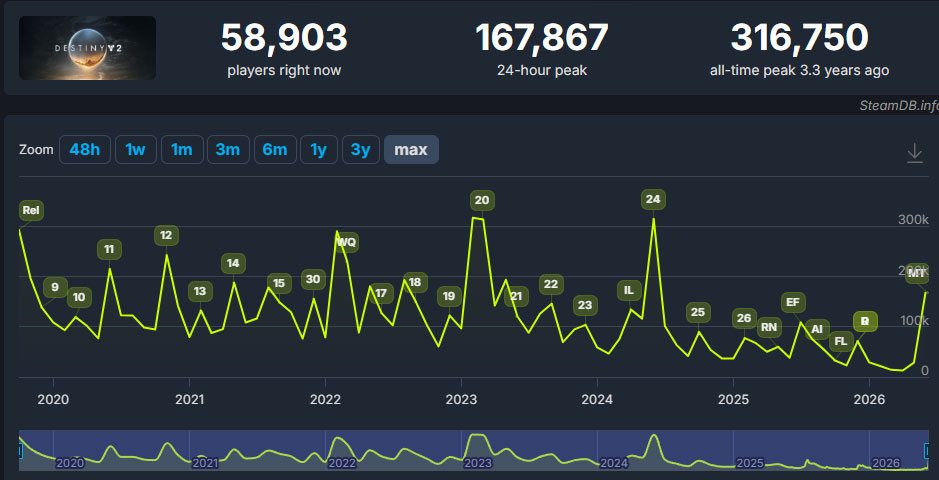Choose the 3m zoom option
This screenshot has height=480, width=939.
(228, 150)
